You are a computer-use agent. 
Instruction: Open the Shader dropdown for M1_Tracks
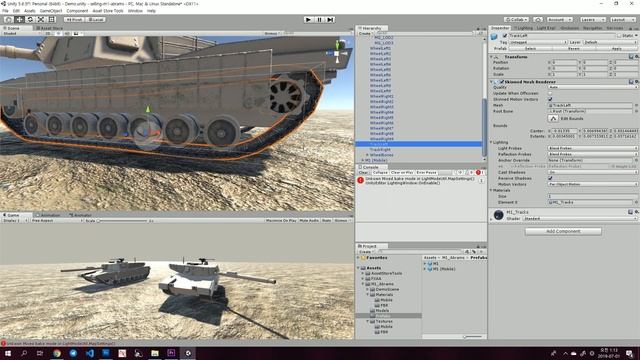coord(580,219)
